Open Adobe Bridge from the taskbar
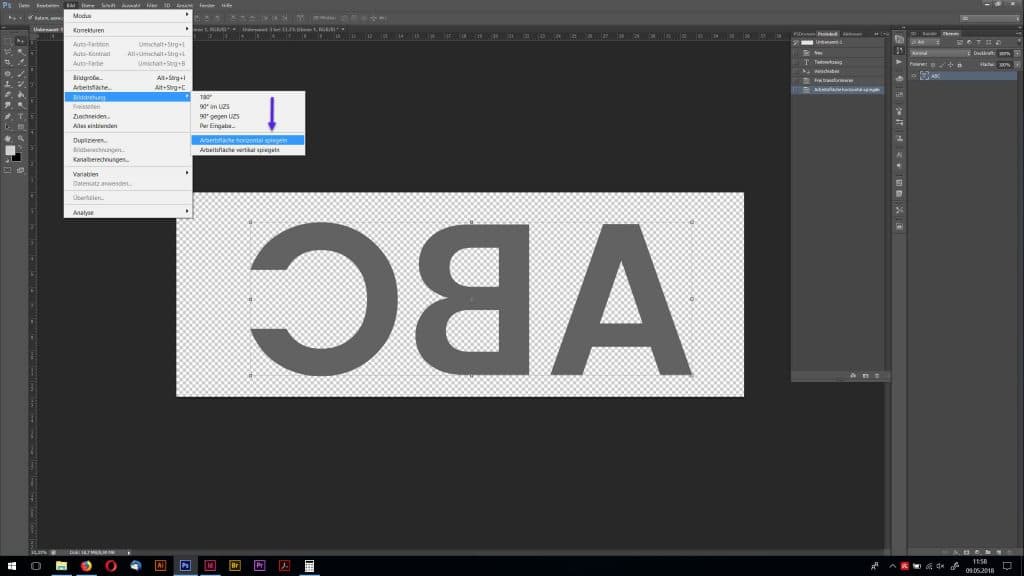1024x576 pixels. (235, 566)
